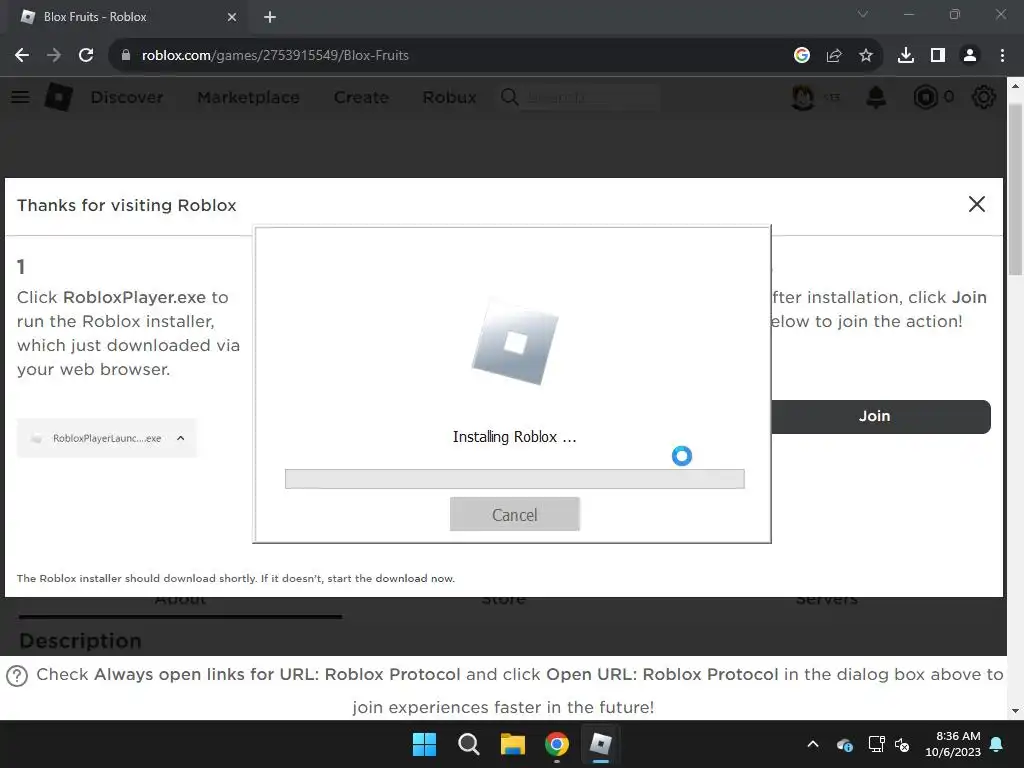This screenshot has height=768, width=1024.
Task: Click the Chrome taskbar icon
Action: point(556,744)
